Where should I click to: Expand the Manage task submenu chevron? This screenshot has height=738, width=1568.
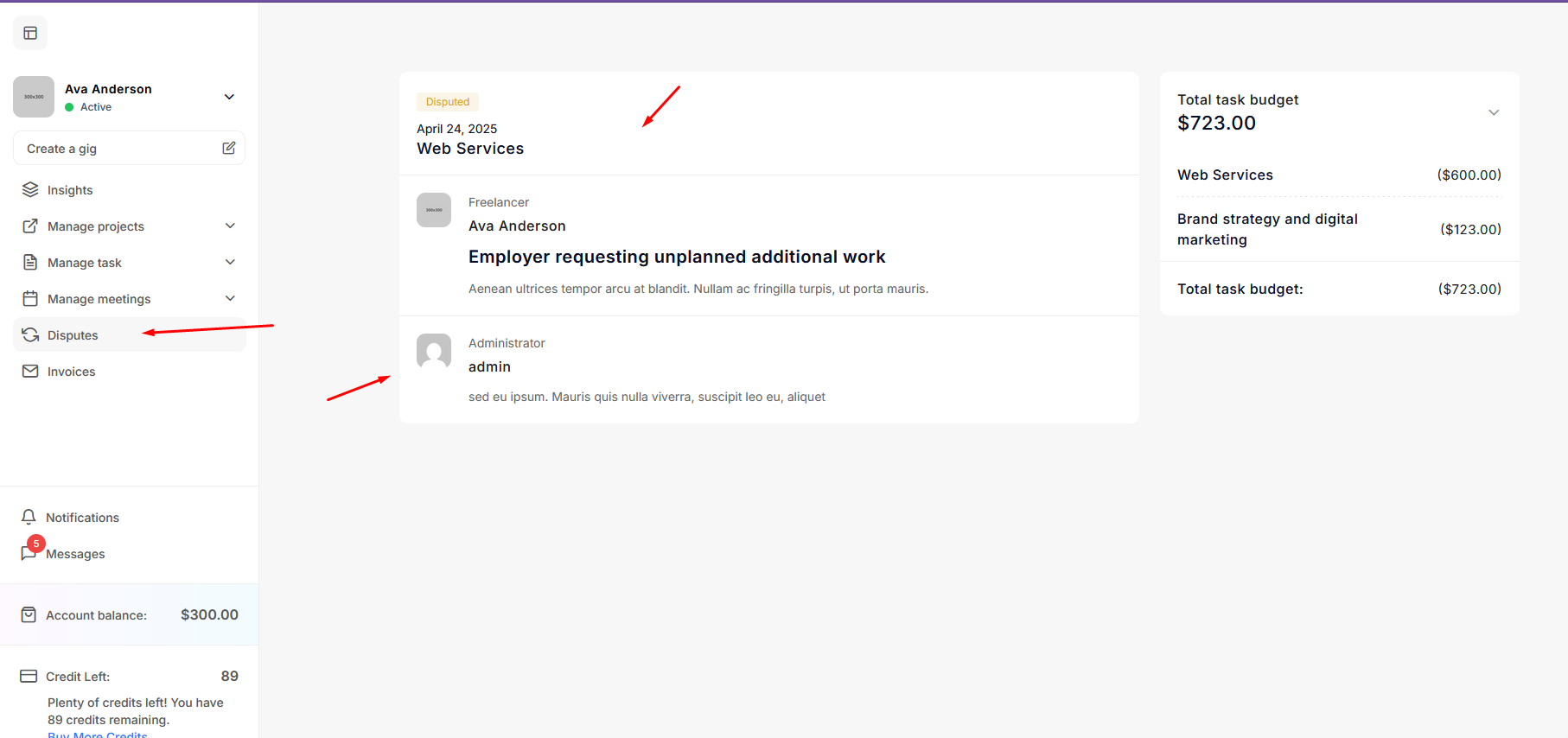pyautogui.click(x=230, y=262)
